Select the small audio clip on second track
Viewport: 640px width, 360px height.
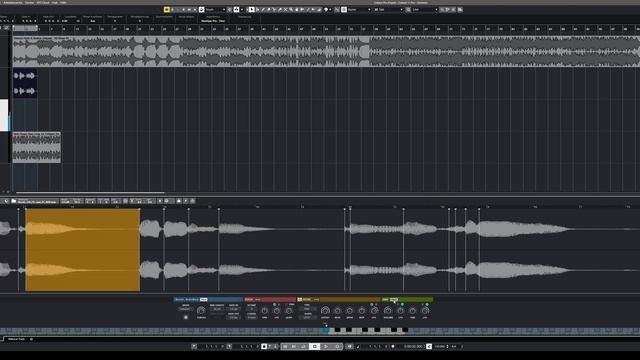(25, 83)
